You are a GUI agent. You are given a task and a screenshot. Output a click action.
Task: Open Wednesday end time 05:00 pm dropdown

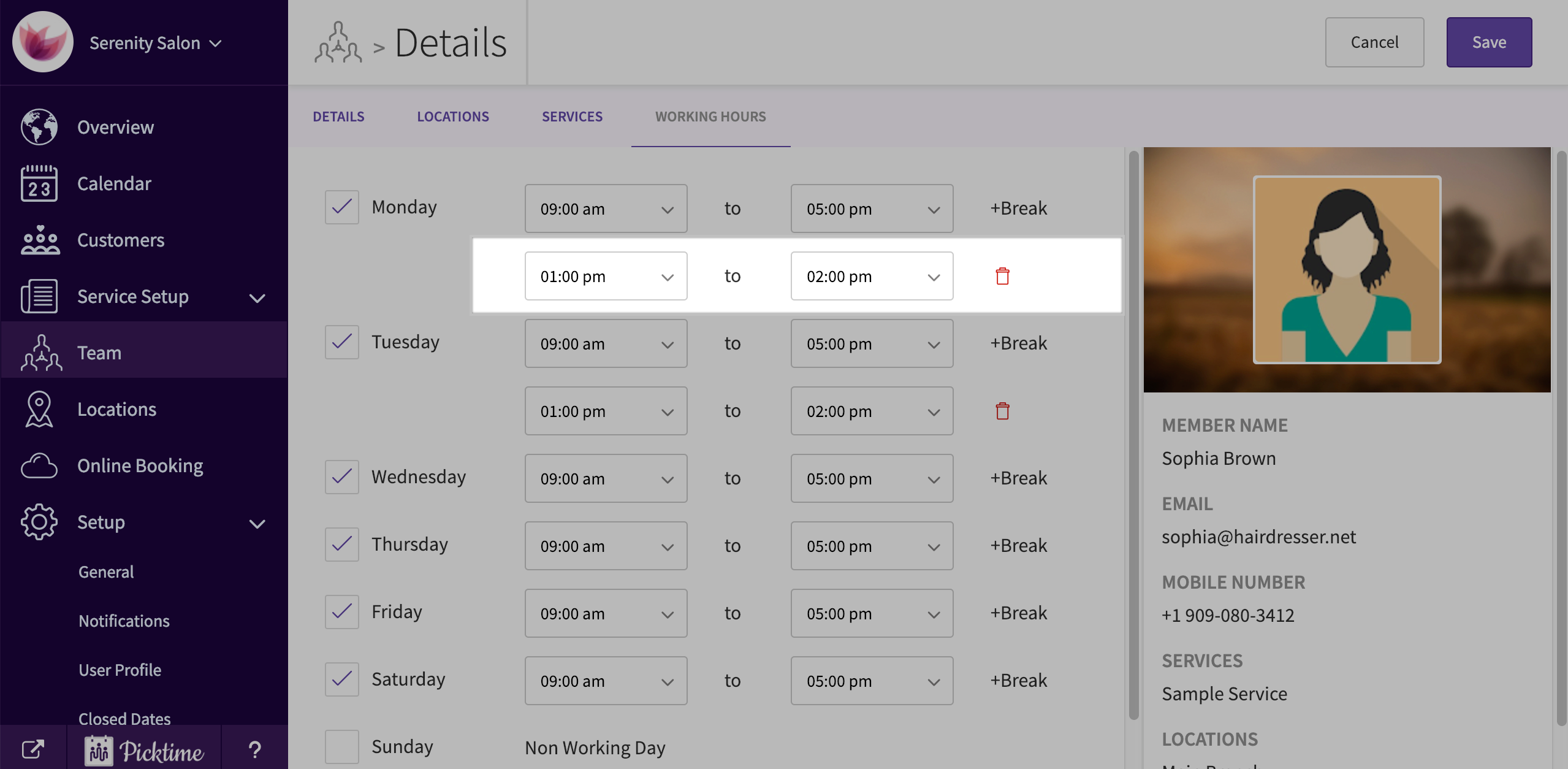[871, 478]
